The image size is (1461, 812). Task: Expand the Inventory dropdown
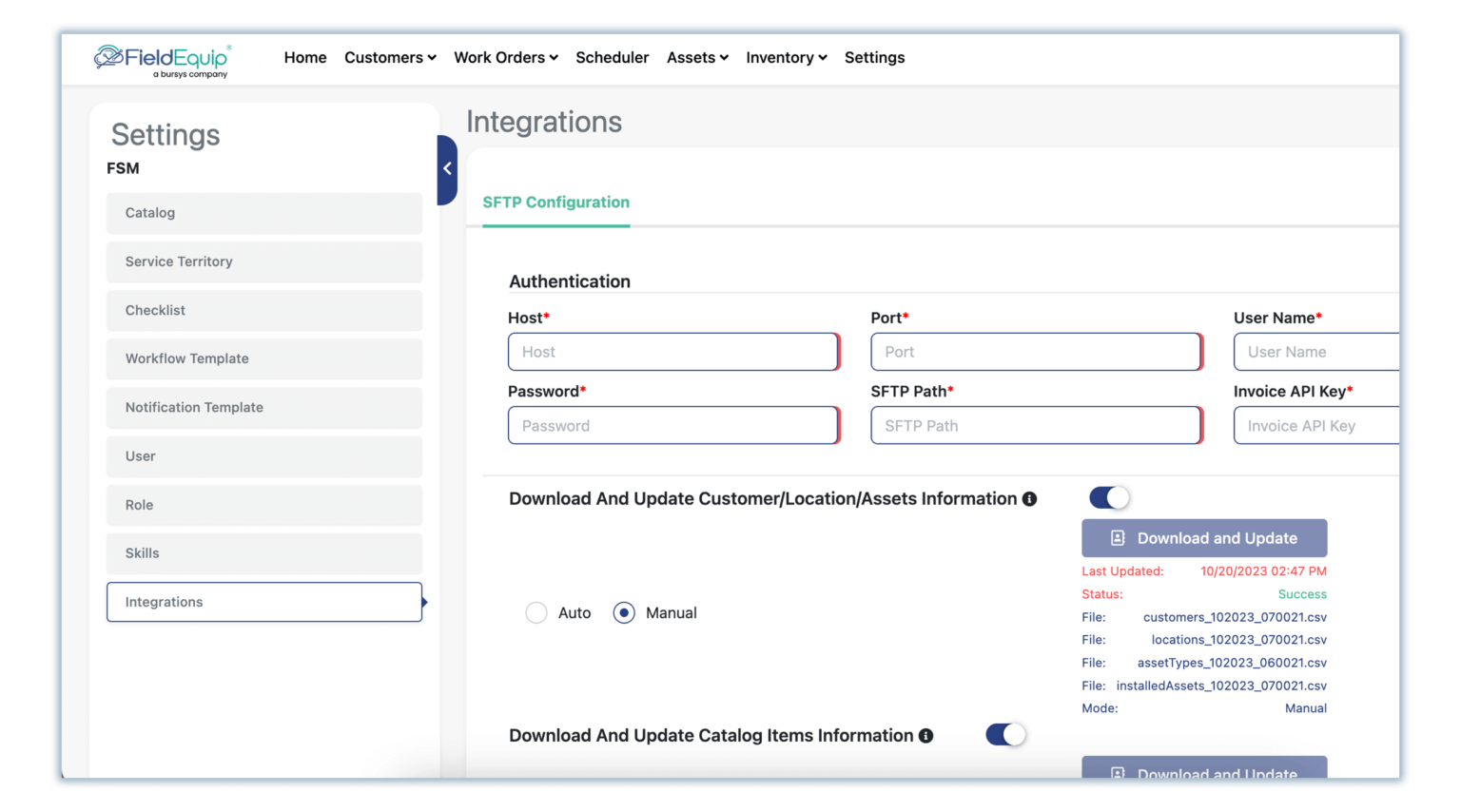point(786,57)
